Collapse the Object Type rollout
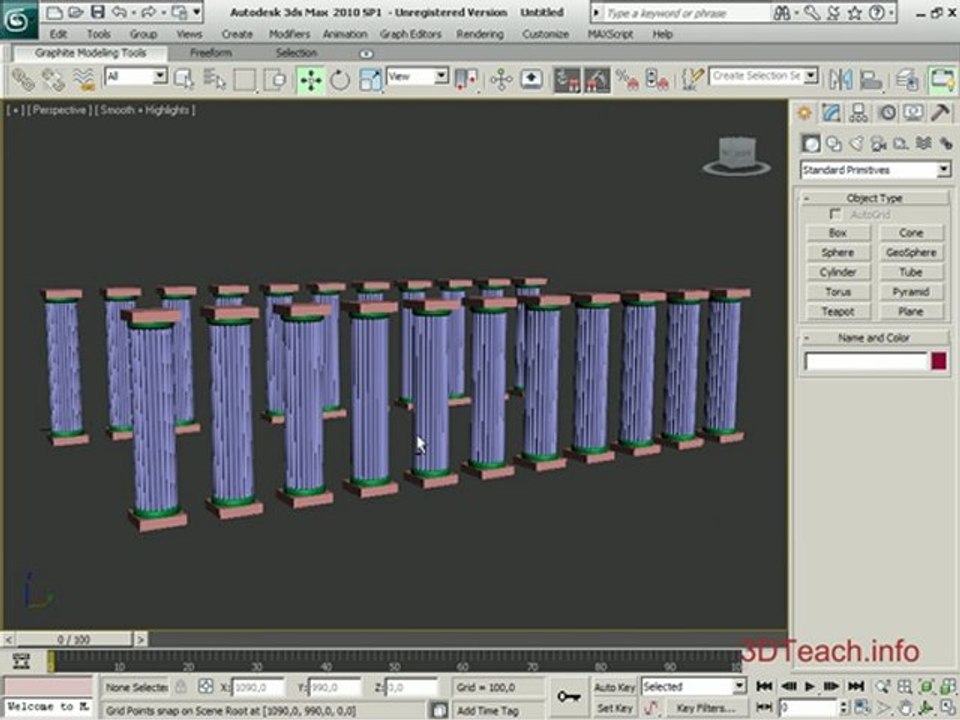960x720 pixels. (x=874, y=198)
